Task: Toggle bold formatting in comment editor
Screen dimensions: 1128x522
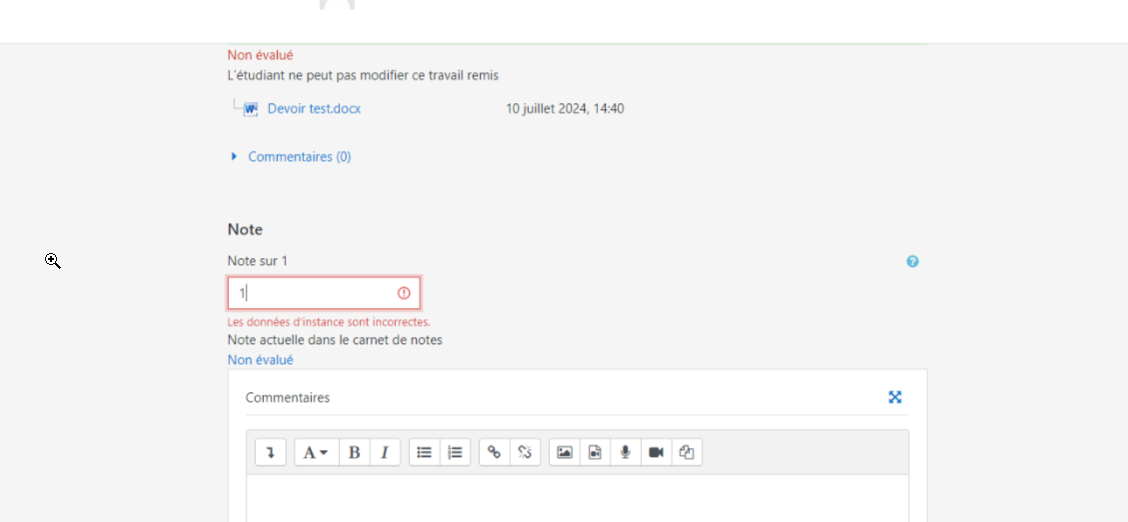Action: pyautogui.click(x=354, y=452)
